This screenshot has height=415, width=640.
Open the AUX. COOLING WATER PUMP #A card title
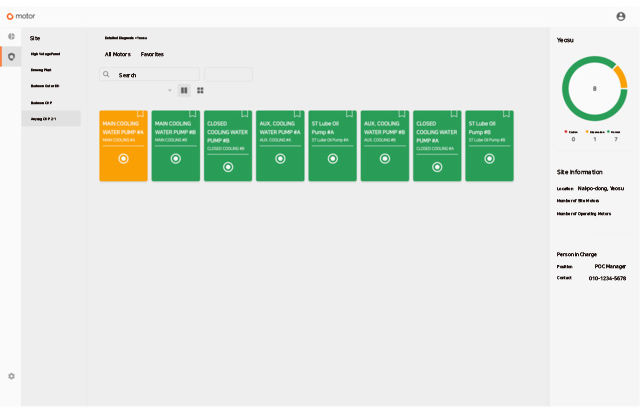(280, 128)
